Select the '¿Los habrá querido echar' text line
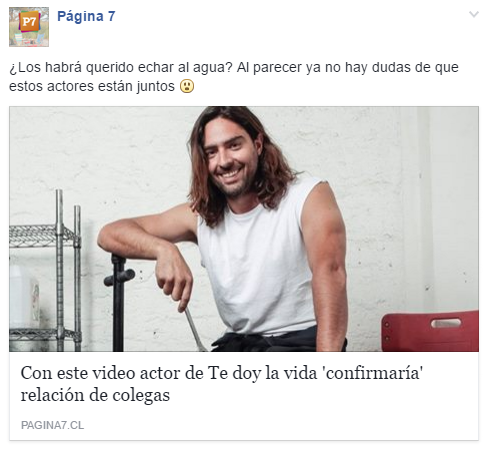Viewport: 490px width, 453px height. click(234, 67)
